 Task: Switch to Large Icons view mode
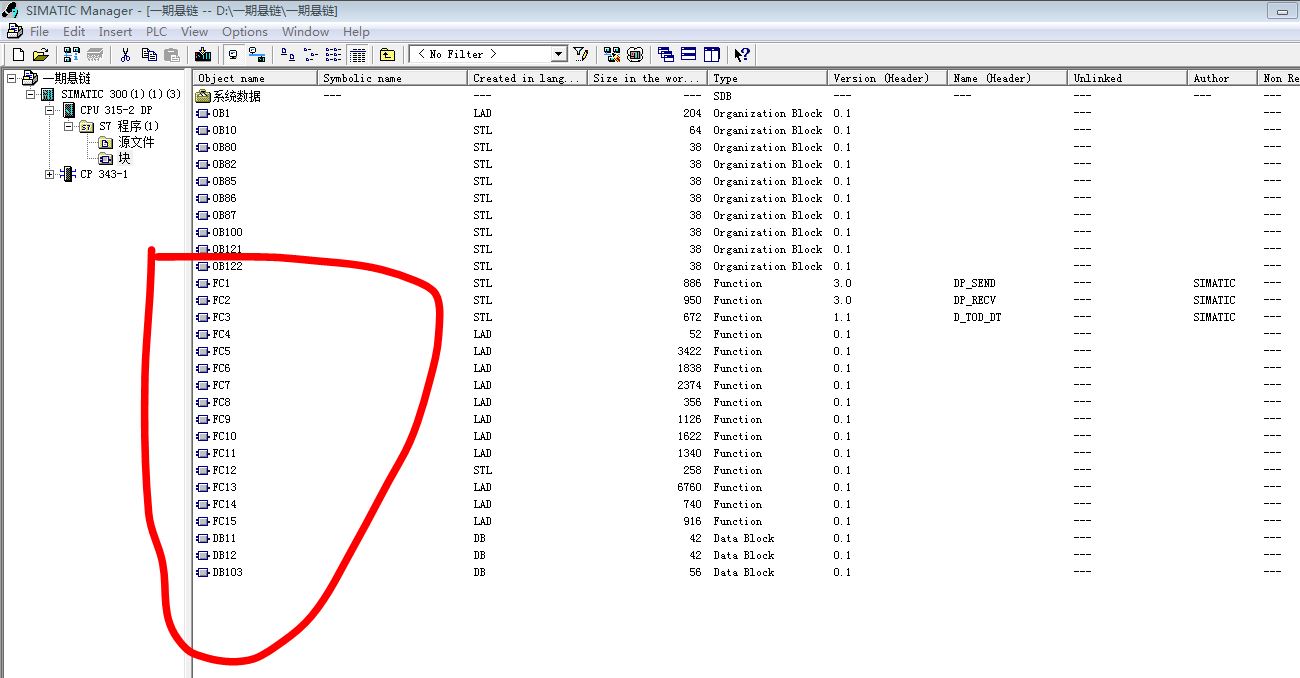288,55
